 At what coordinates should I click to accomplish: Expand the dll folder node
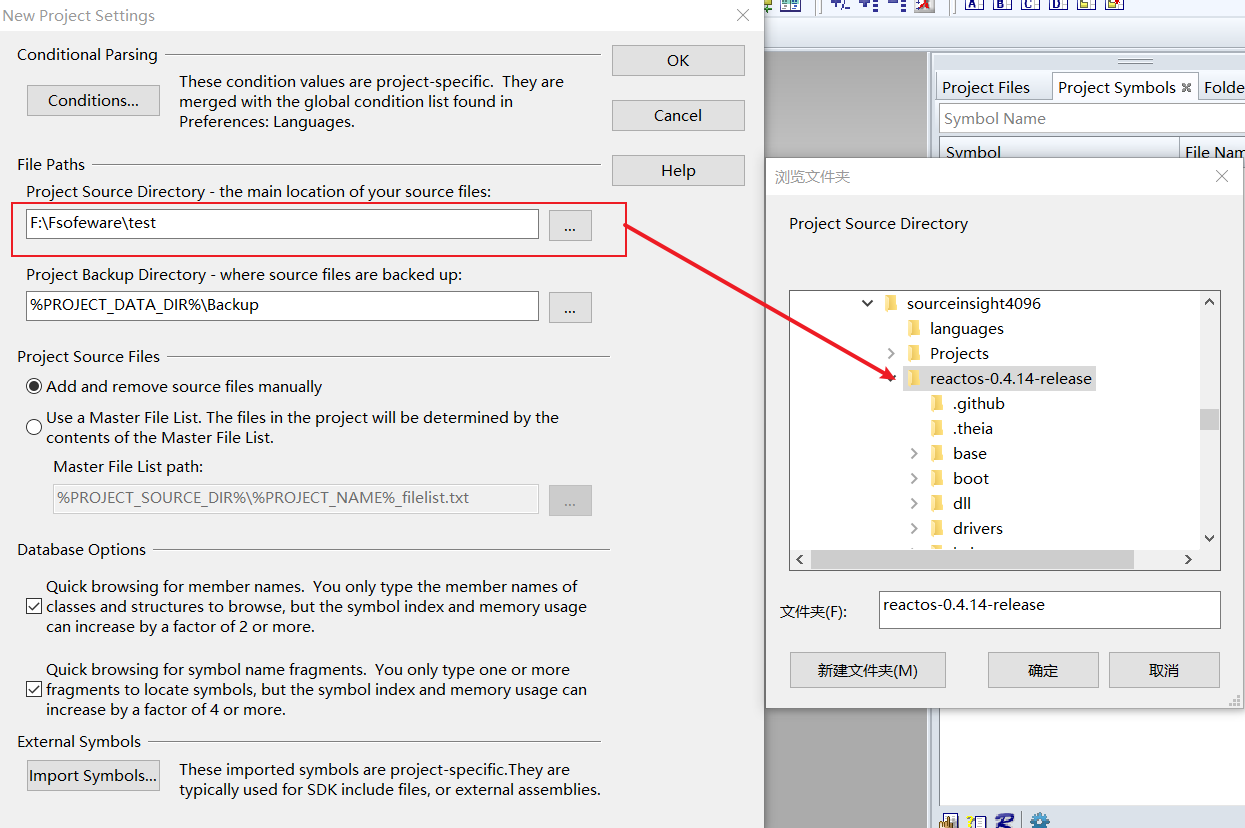914,503
